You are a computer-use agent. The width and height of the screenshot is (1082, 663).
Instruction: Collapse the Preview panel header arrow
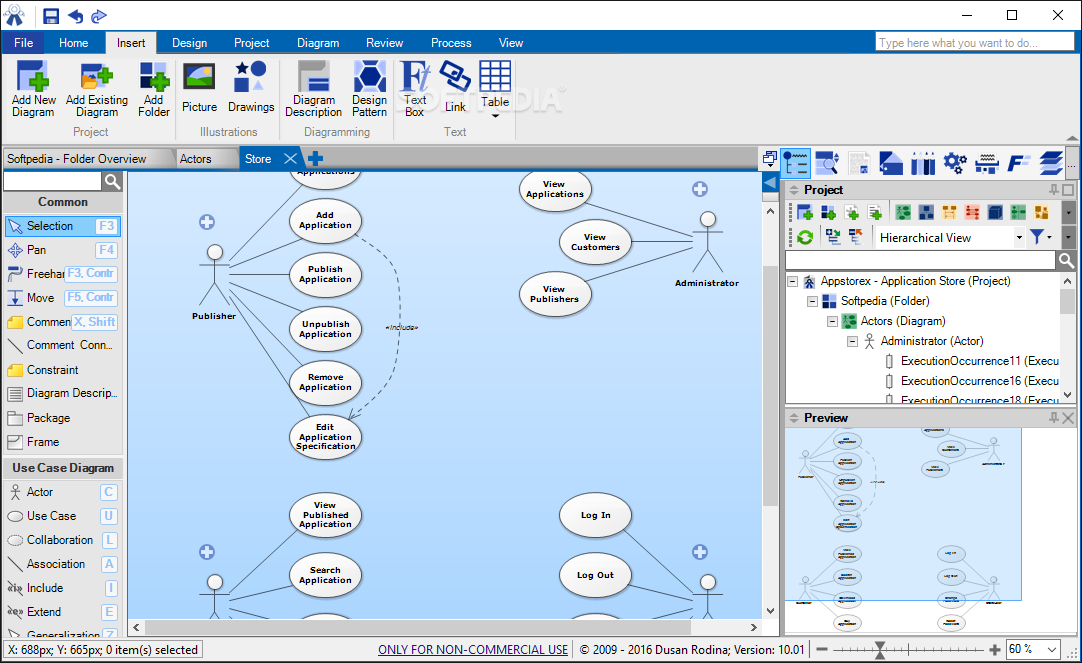794,418
